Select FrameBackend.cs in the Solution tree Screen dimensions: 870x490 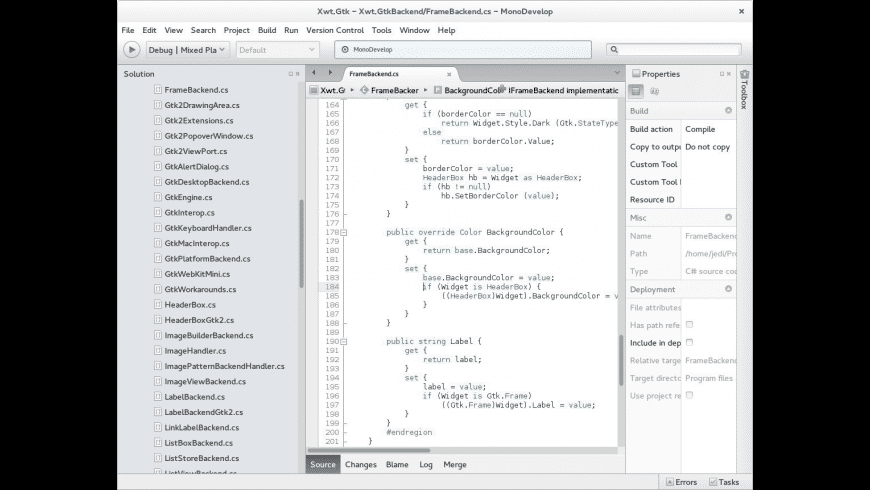click(196, 89)
